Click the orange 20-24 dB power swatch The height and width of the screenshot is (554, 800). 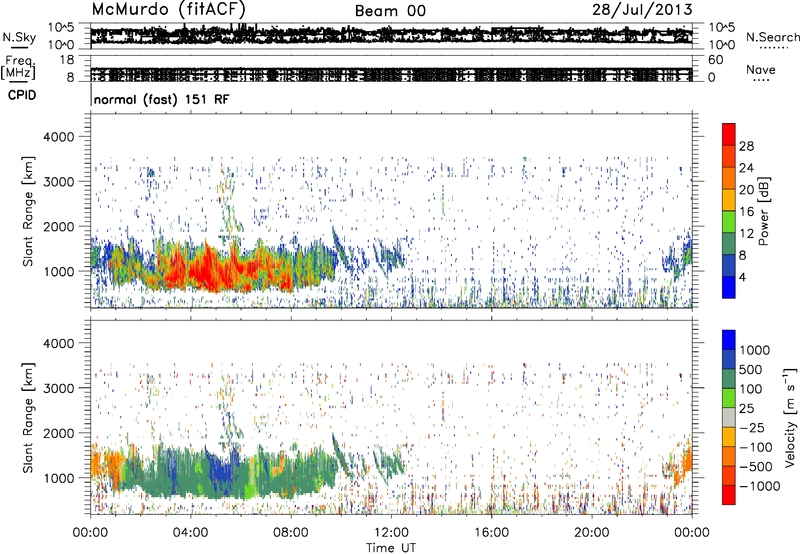pyautogui.click(x=729, y=178)
